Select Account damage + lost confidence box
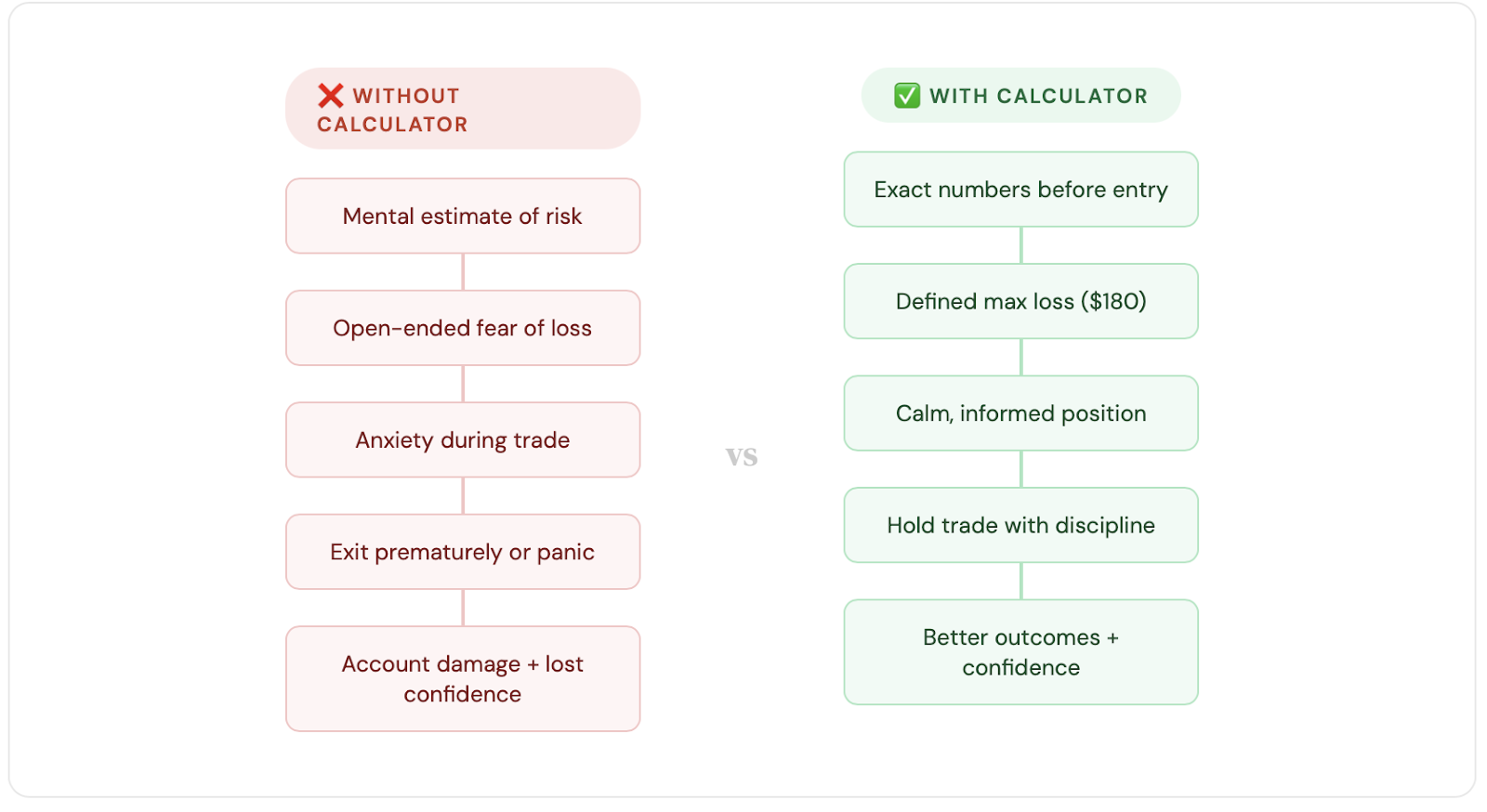1487x812 pixels. 463,679
